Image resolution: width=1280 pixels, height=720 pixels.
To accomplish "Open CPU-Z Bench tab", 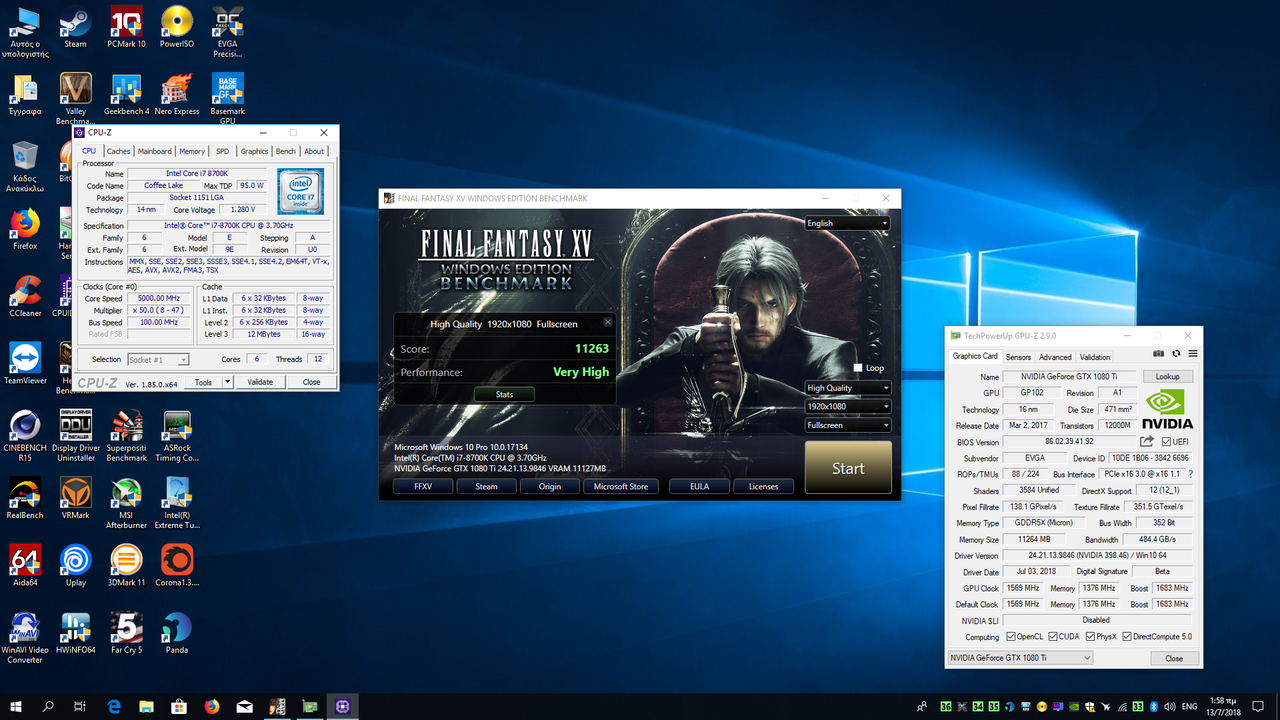I will (286, 151).
